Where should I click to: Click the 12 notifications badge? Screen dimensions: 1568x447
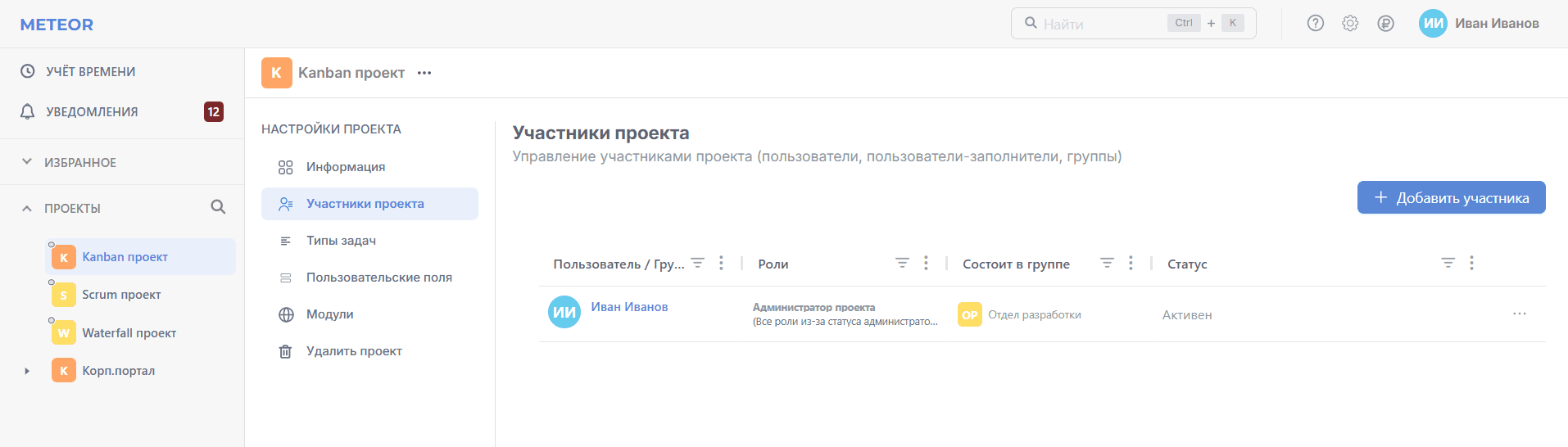tap(214, 111)
